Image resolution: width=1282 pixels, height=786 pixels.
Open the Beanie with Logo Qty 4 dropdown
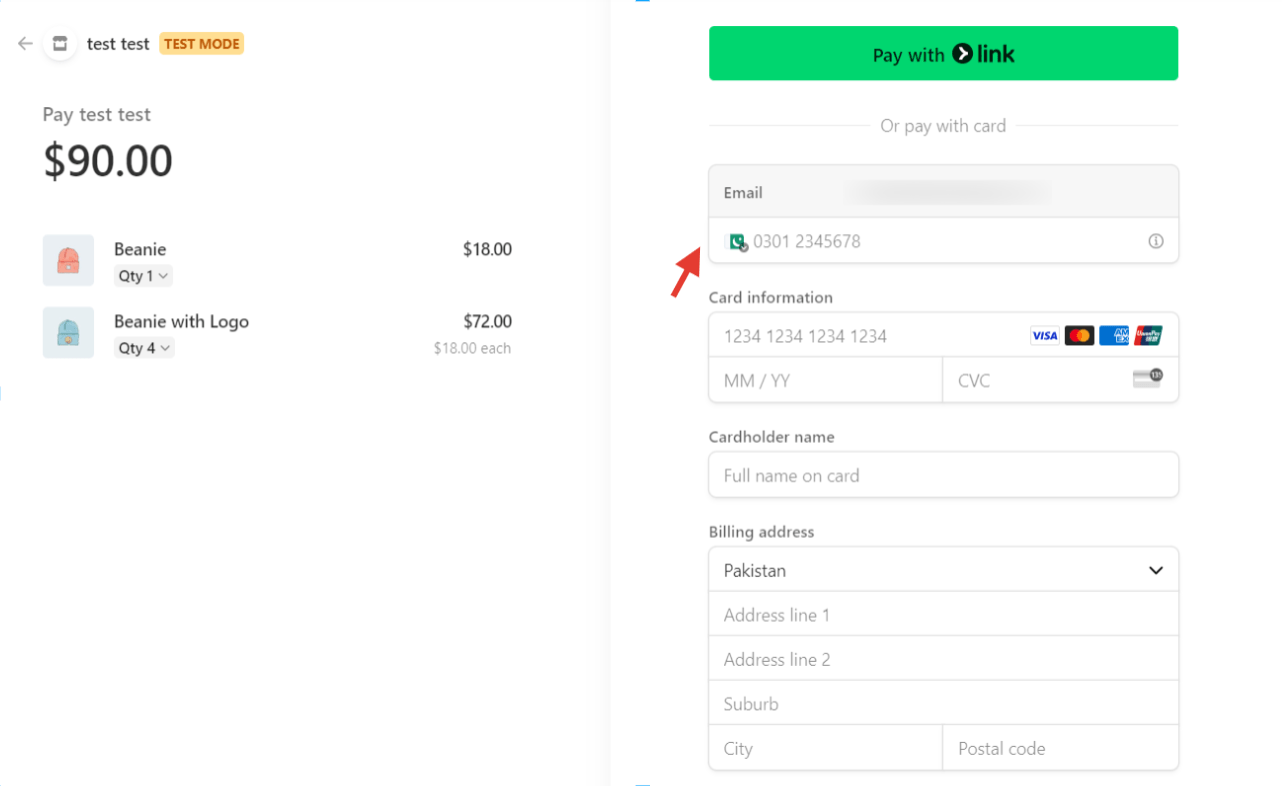pos(145,348)
